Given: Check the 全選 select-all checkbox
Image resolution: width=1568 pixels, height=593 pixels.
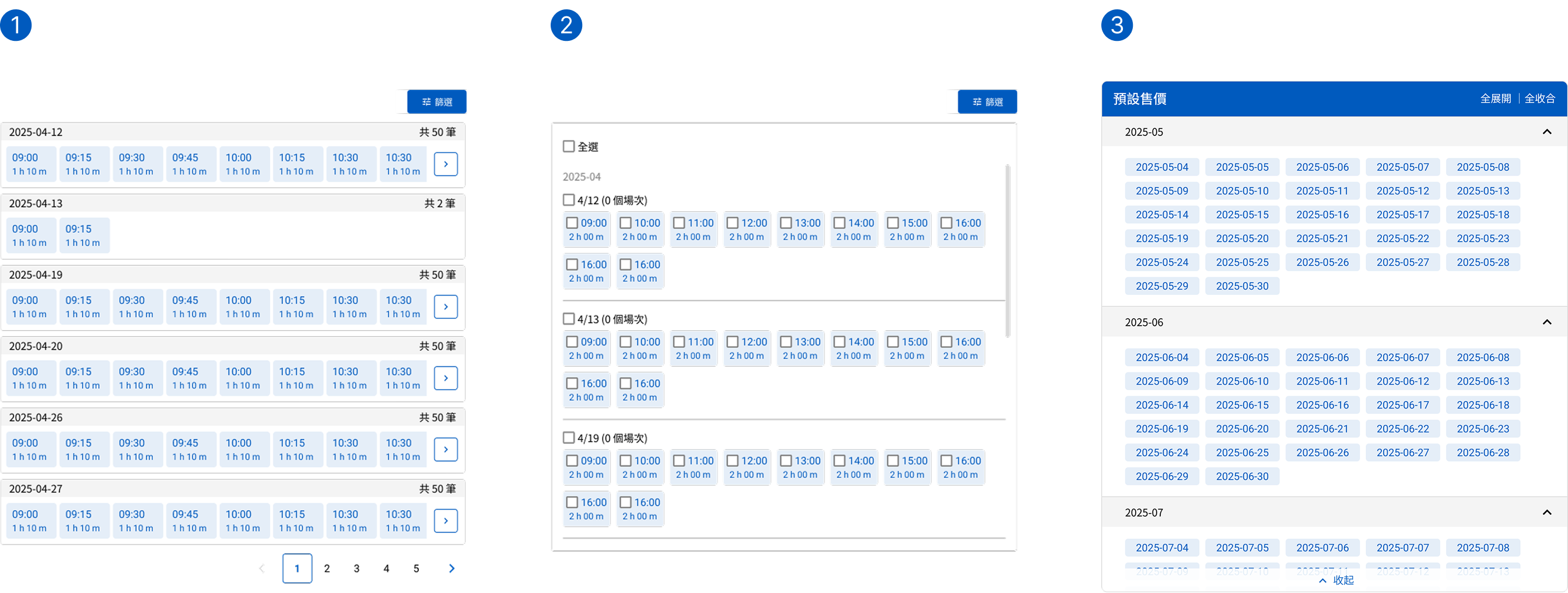Looking at the screenshot, I should tap(569, 146).
